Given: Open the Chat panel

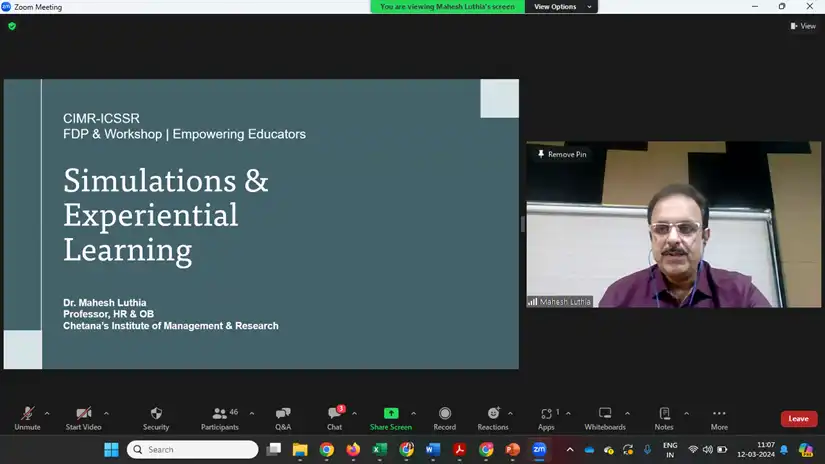Looking at the screenshot, I should click(x=334, y=414).
